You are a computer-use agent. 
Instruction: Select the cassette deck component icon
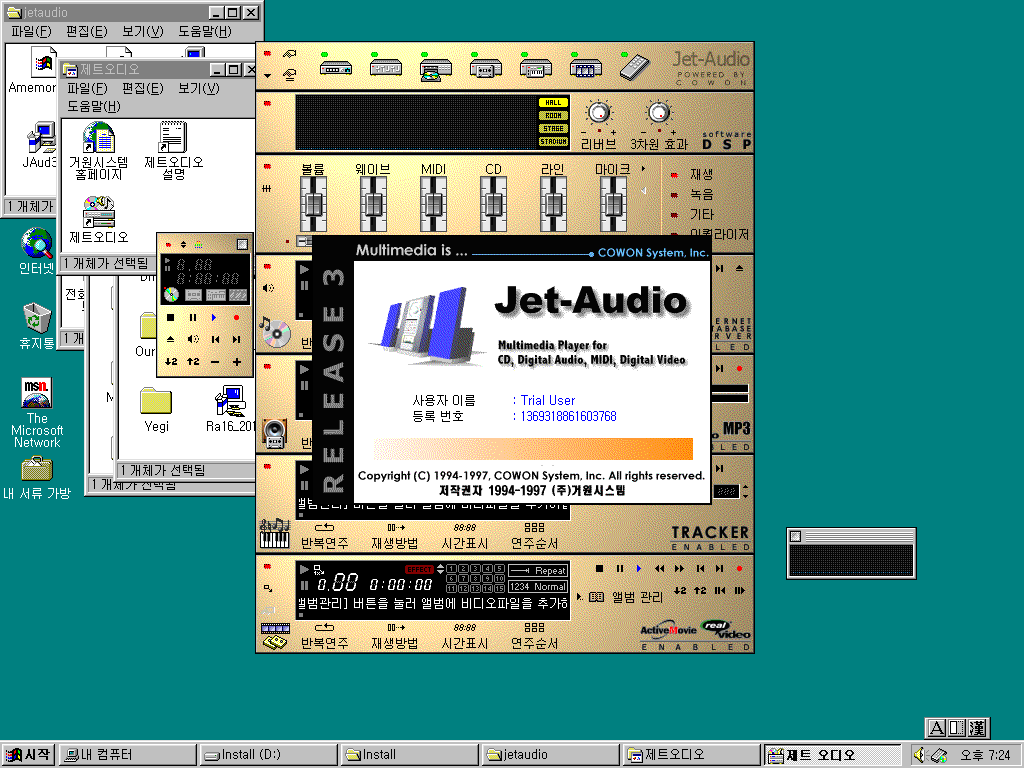pos(484,69)
